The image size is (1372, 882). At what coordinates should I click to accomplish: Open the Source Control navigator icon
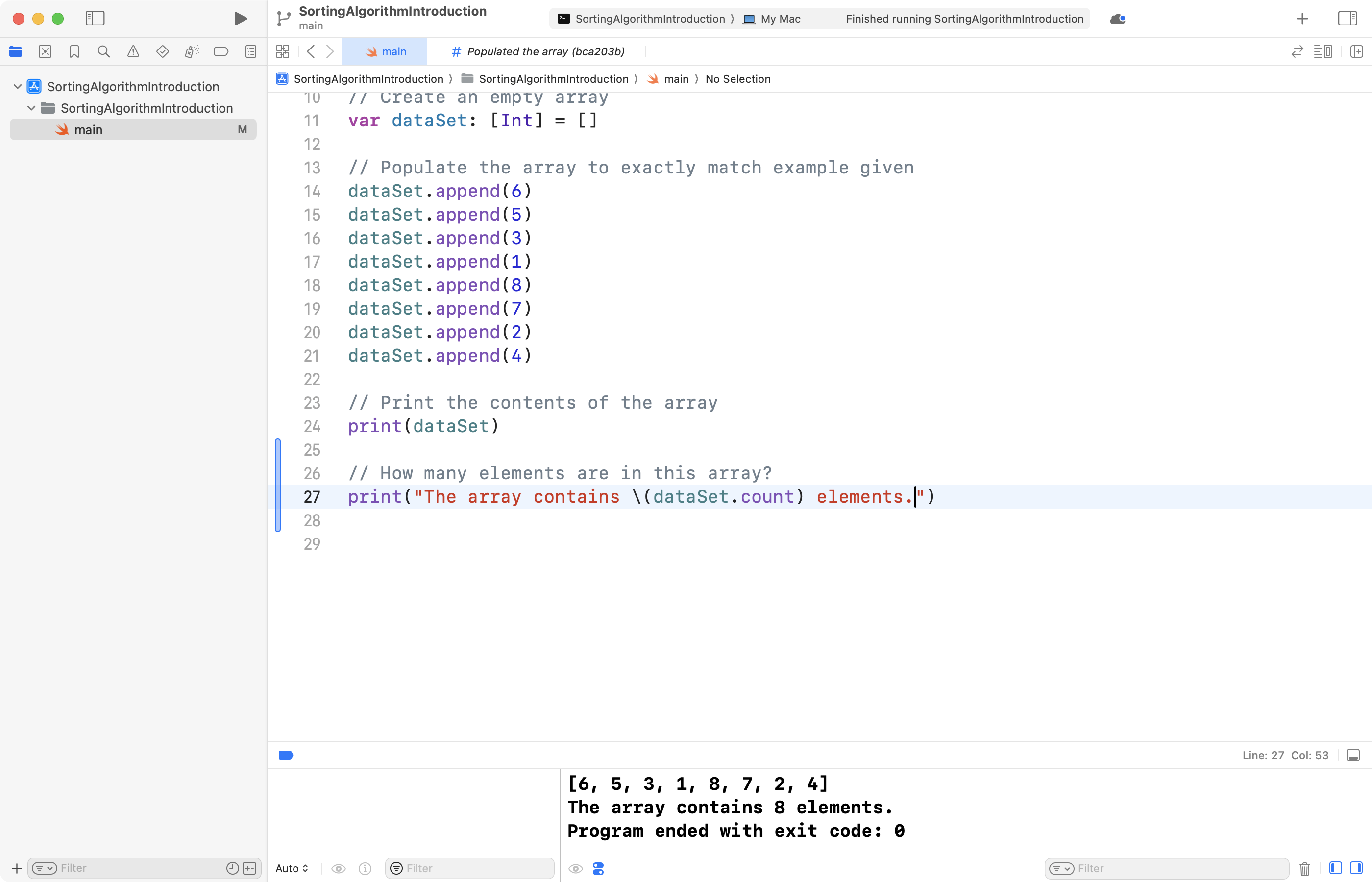(45, 51)
